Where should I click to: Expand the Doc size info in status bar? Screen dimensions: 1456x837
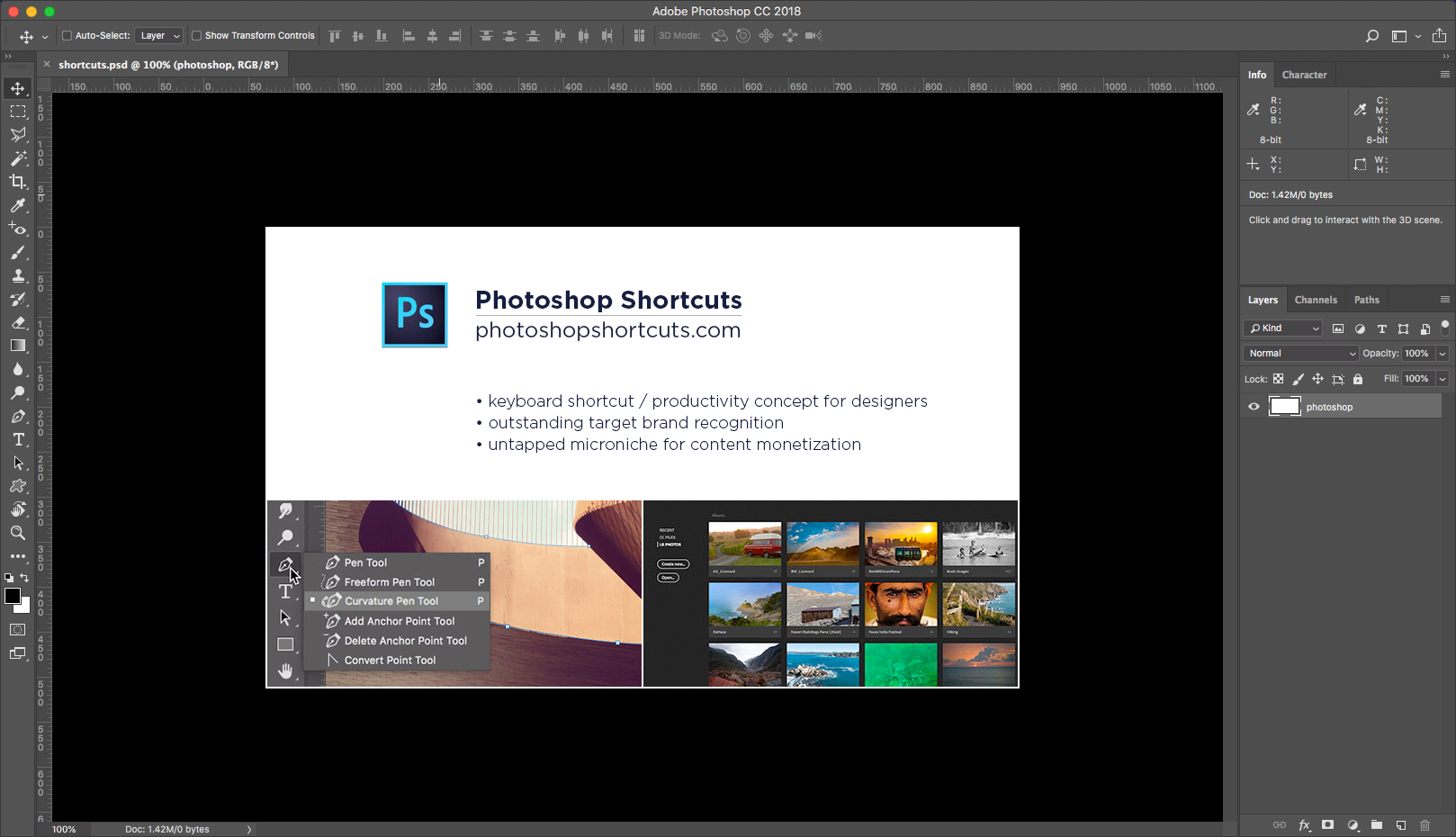(x=249, y=829)
